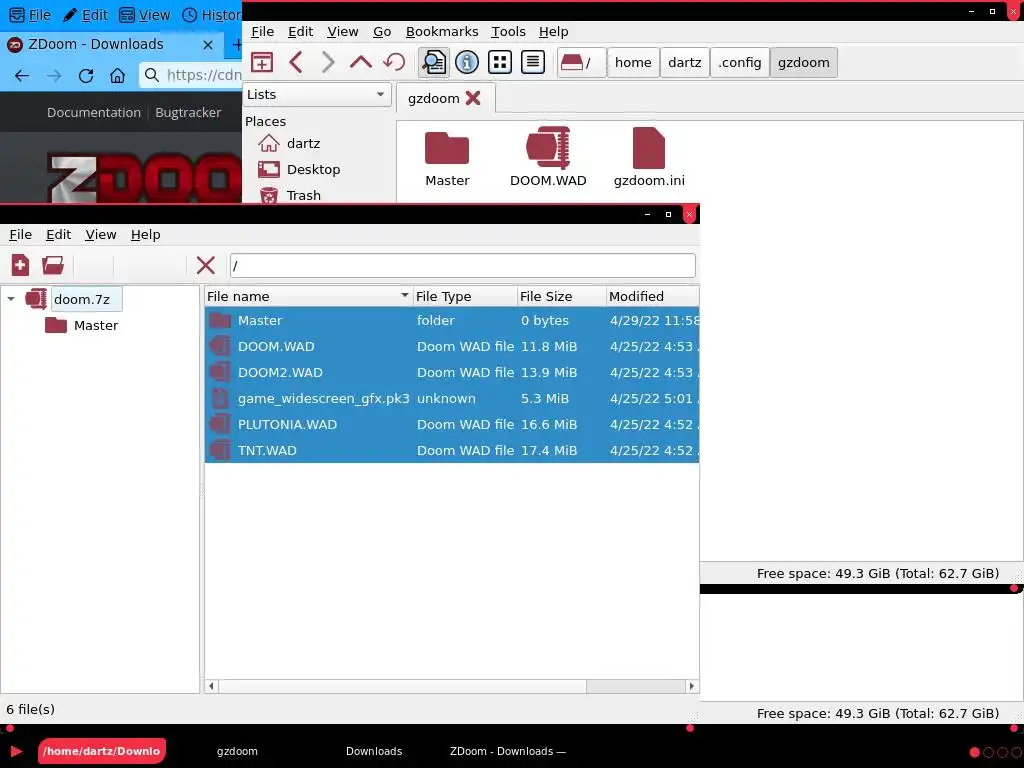This screenshot has width=1024, height=768.
Task: Go back in file manager
Action: [x=296, y=63]
